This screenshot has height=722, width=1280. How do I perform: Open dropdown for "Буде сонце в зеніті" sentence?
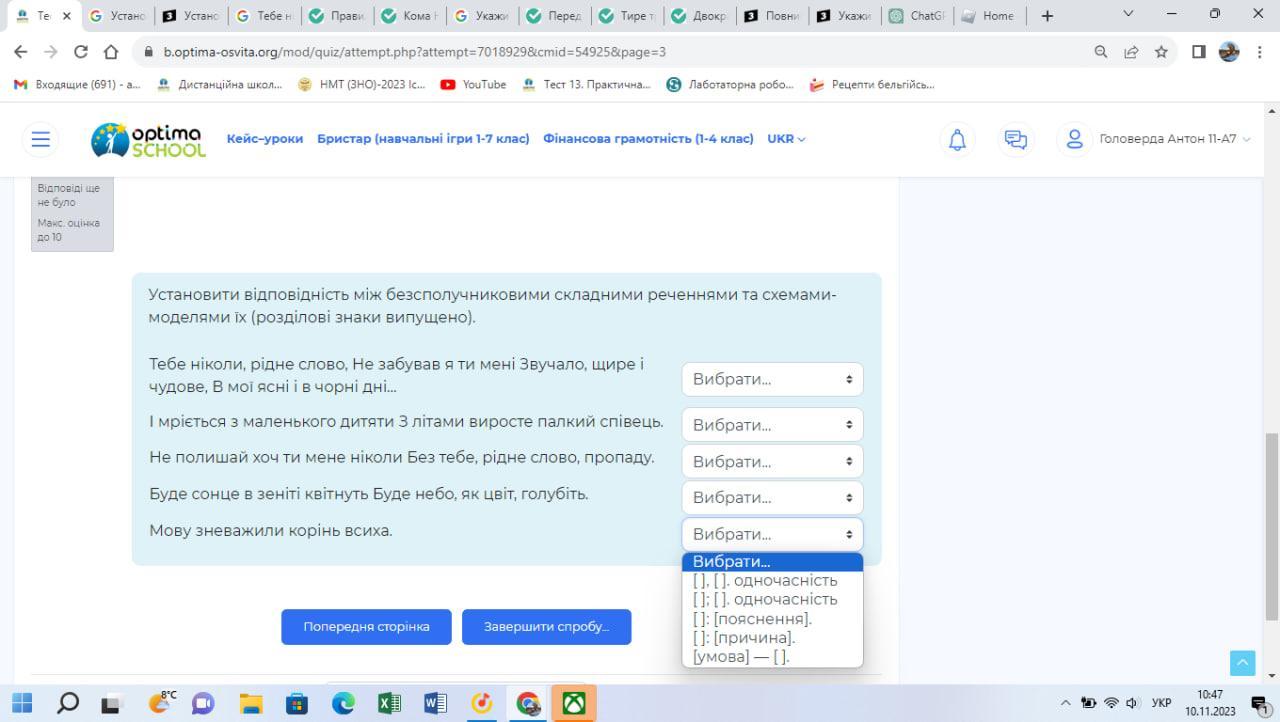coord(771,498)
